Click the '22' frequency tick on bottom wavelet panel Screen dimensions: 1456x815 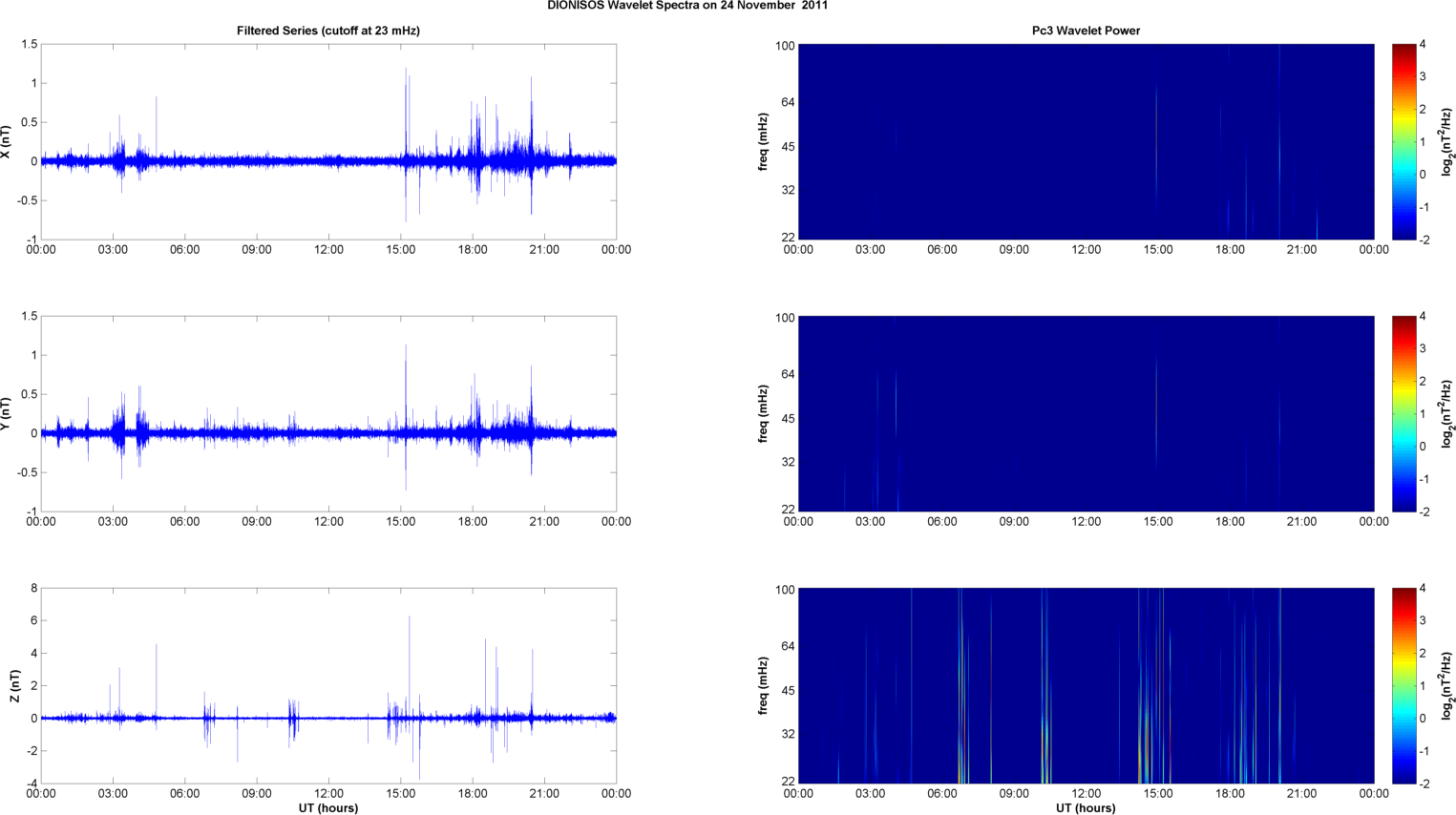click(789, 782)
